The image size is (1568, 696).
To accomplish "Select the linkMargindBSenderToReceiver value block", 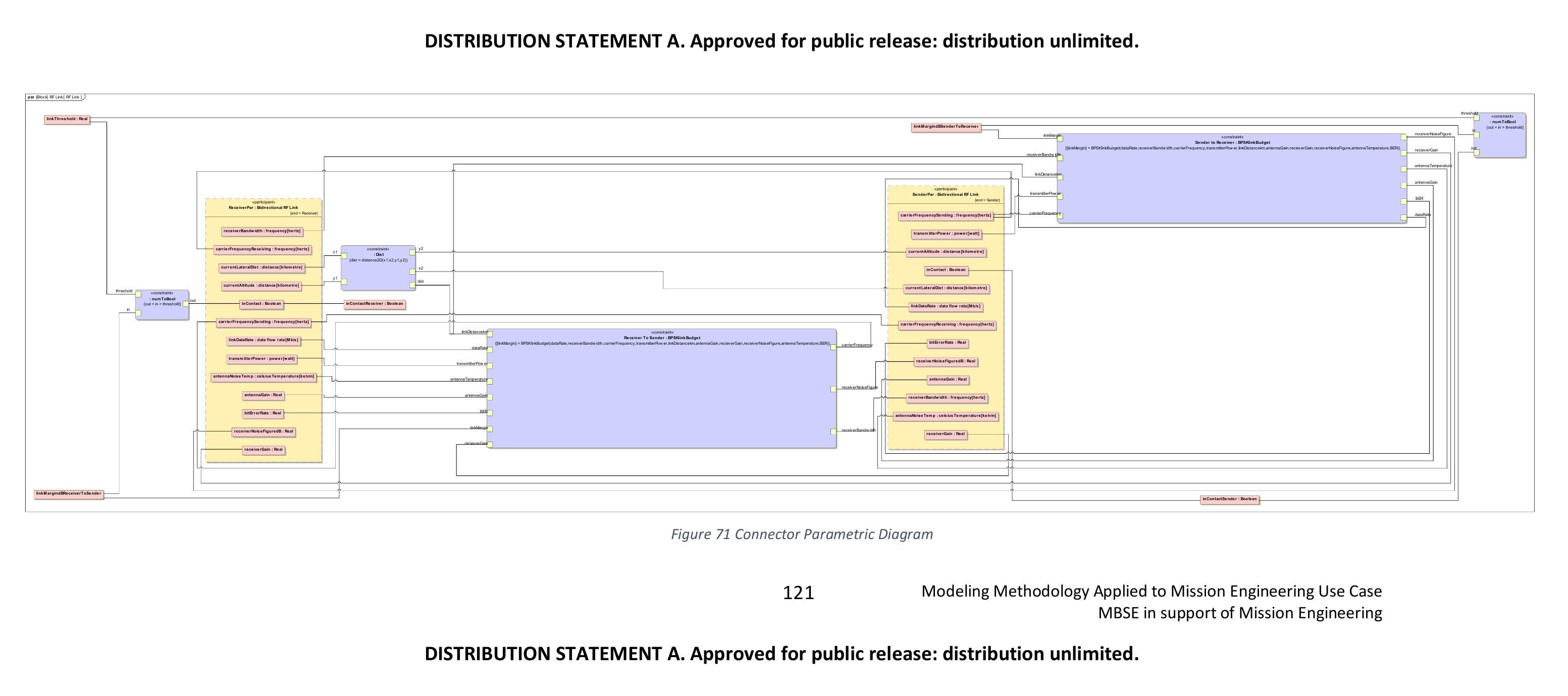I will [946, 127].
